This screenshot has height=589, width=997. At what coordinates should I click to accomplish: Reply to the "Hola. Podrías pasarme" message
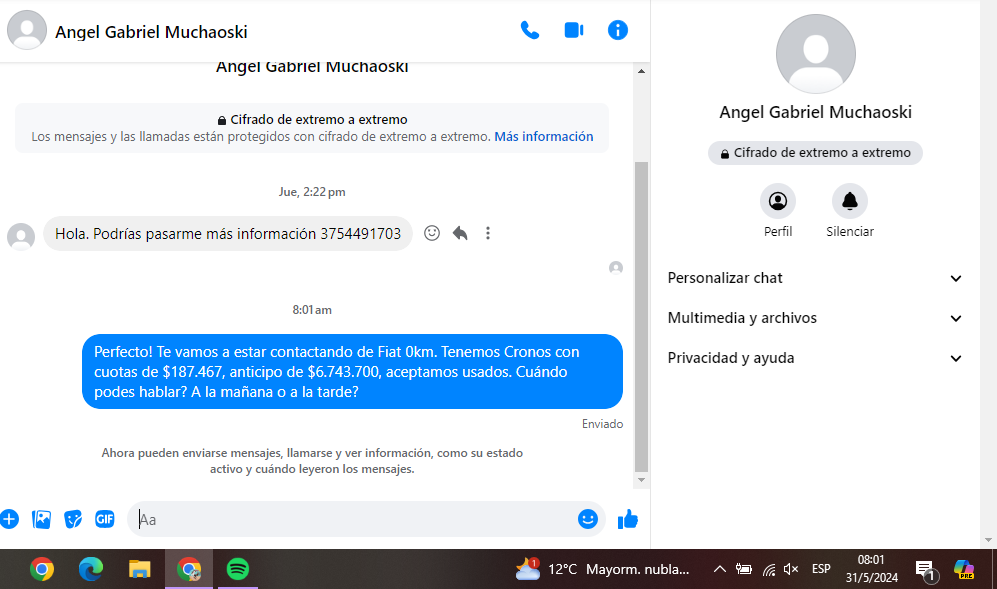(x=460, y=233)
